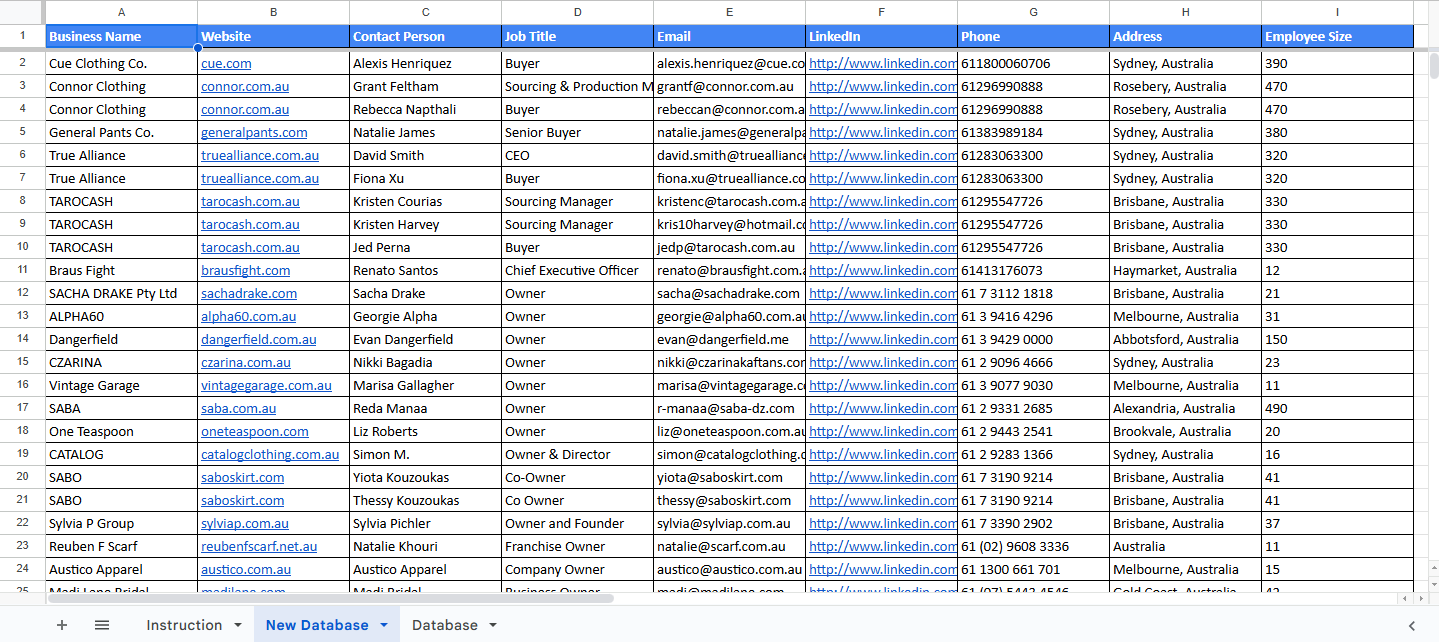Image resolution: width=1439 pixels, height=642 pixels.
Task: Select employee size cell 490
Action: pos(1338,408)
